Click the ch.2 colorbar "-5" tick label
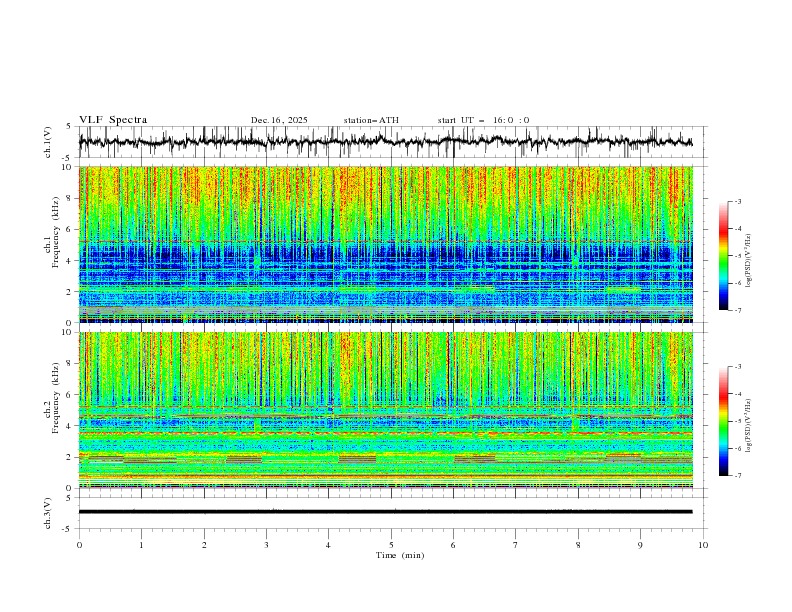The image size is (792, 612). pyautogui.click(x=737, y=421)
